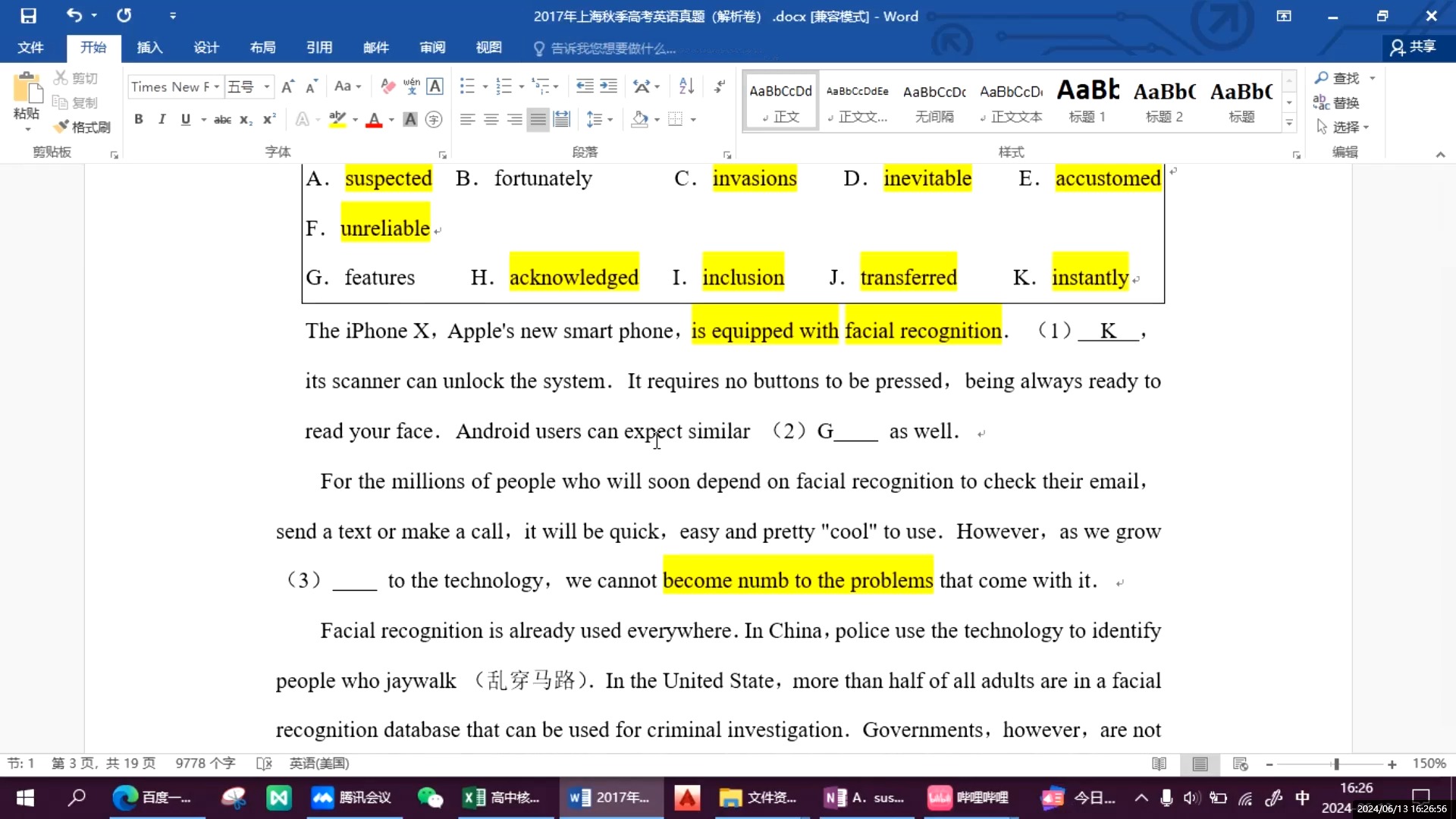Expand the styles gallery
This screenshot has height=819, width=1456.
pyautogui.click(x=1289, y=124)
